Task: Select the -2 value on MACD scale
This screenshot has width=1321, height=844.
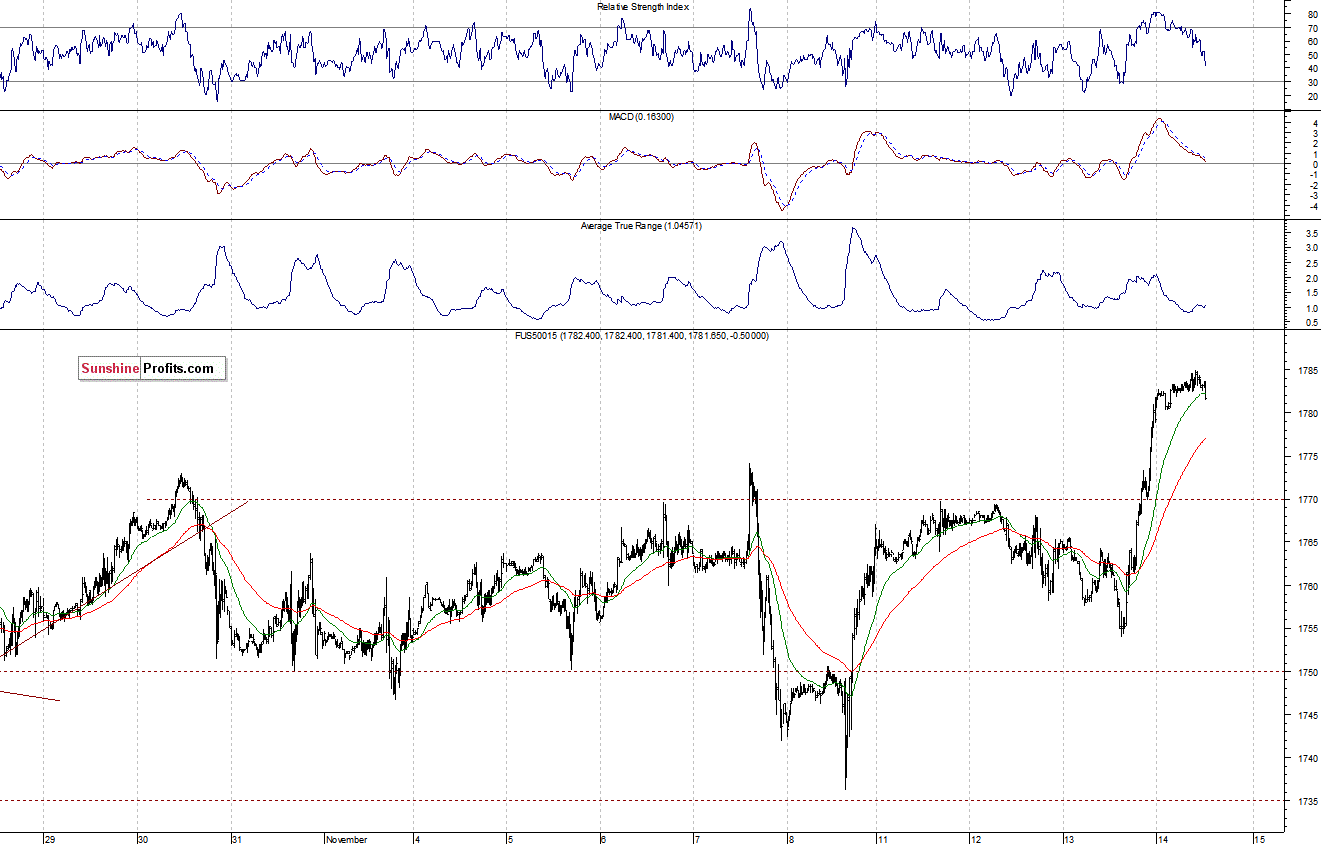Action: [1312, 185]
